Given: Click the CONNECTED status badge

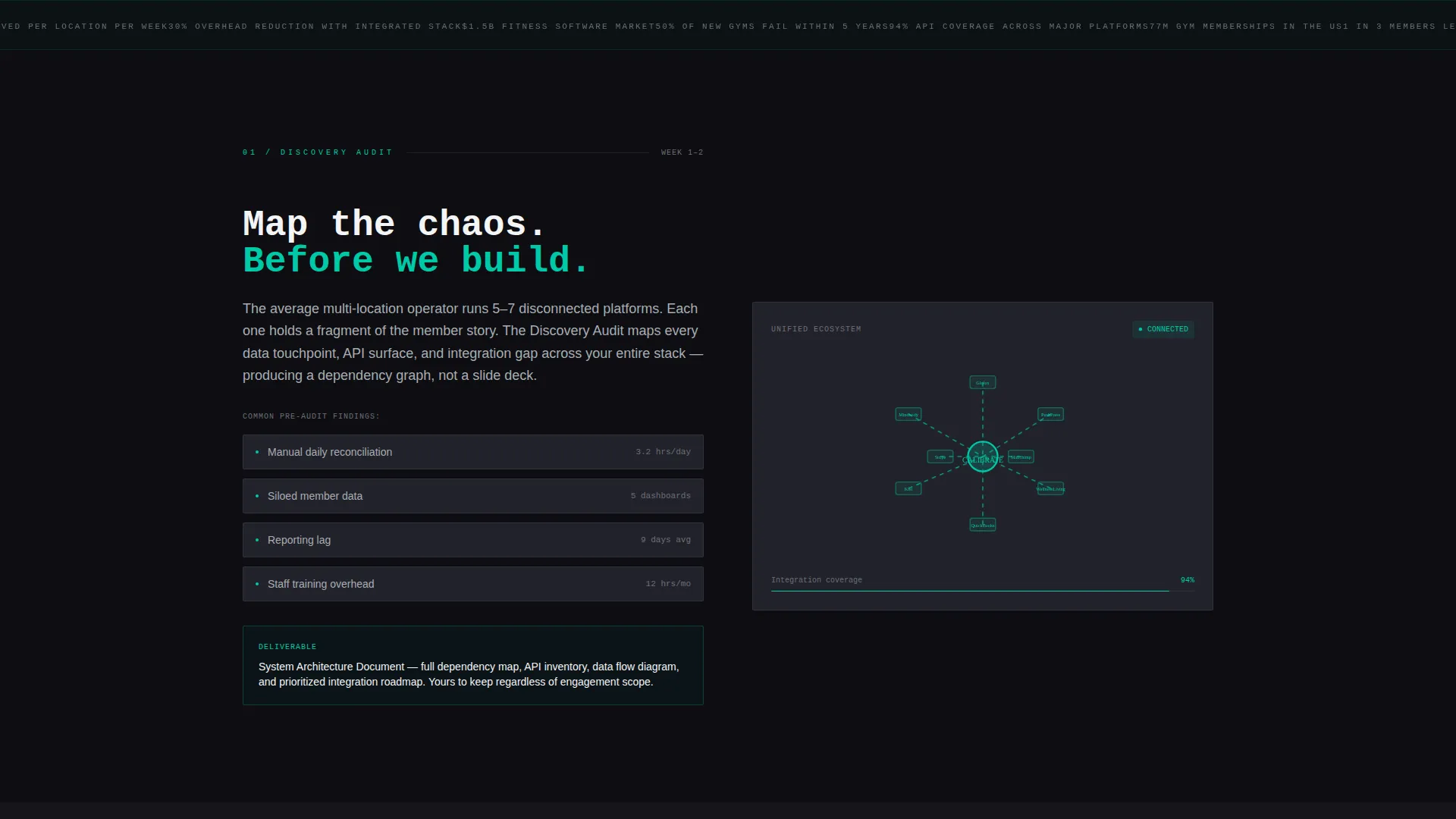Looking at the screenshot, I should pos(1163,329).
